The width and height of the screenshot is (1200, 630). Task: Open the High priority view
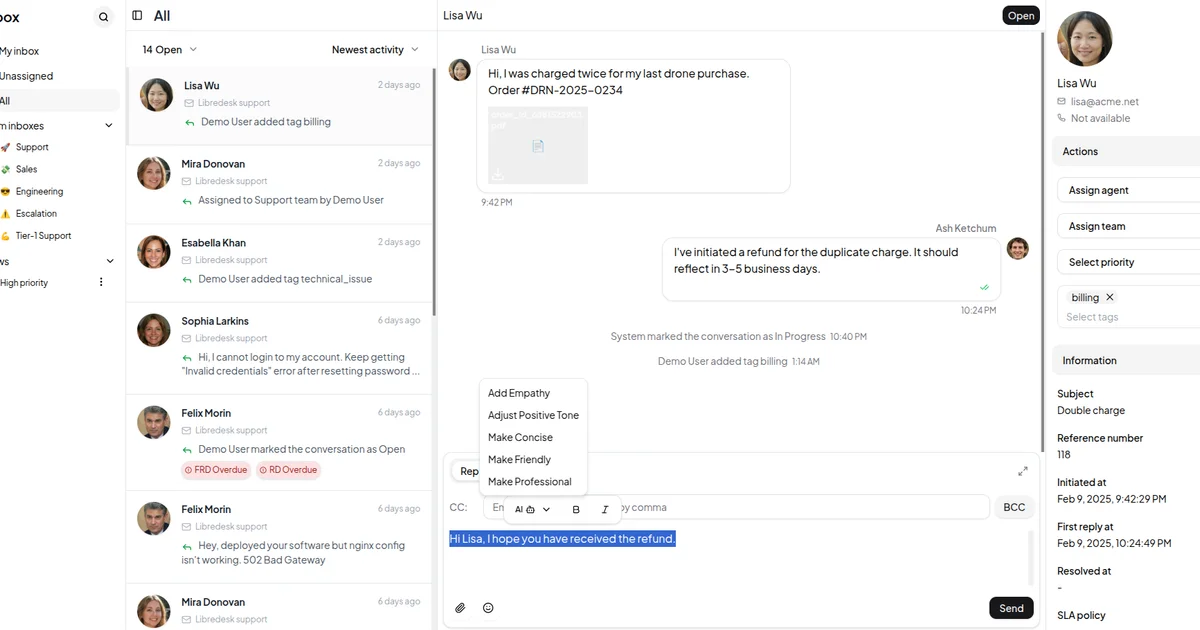point(24,282)
